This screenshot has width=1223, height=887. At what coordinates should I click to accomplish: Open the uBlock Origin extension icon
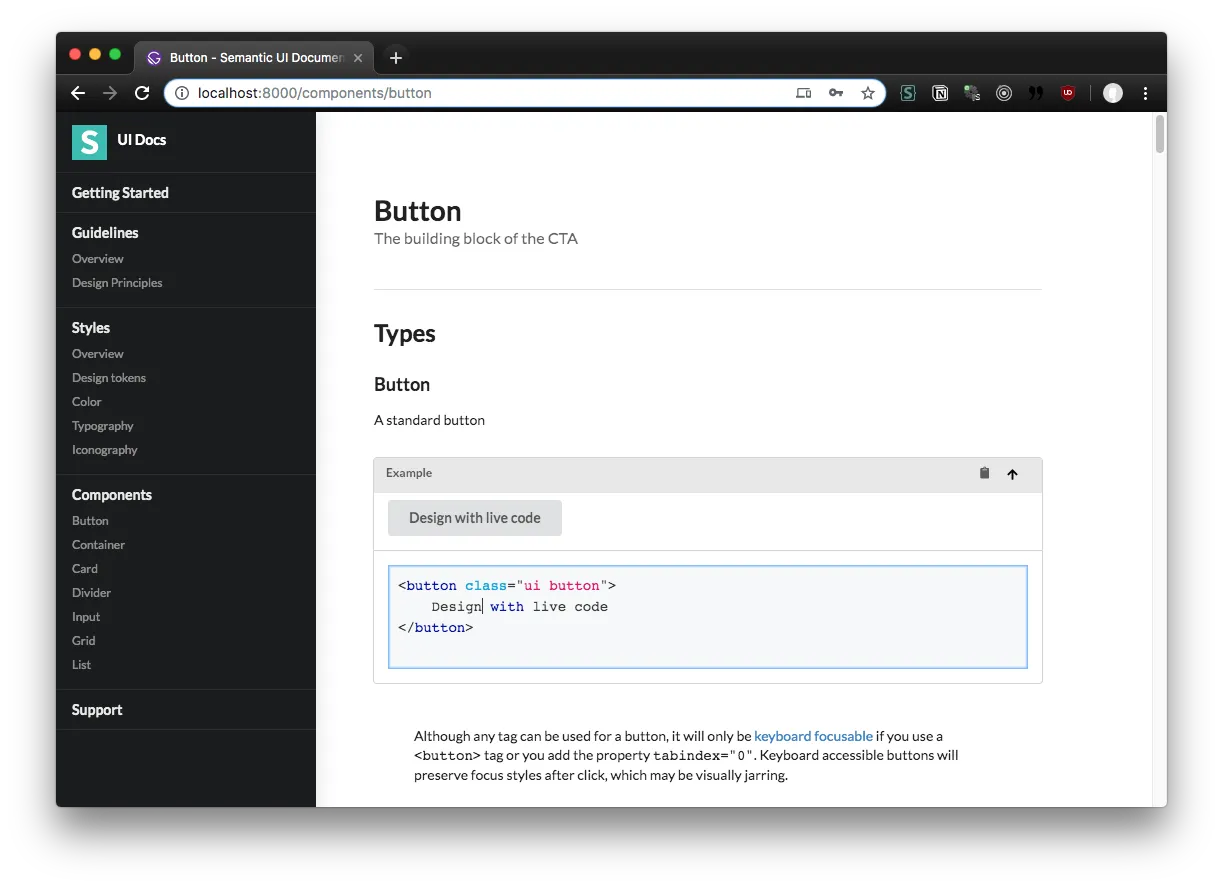pyautogui.click(x=1067, y=93)
